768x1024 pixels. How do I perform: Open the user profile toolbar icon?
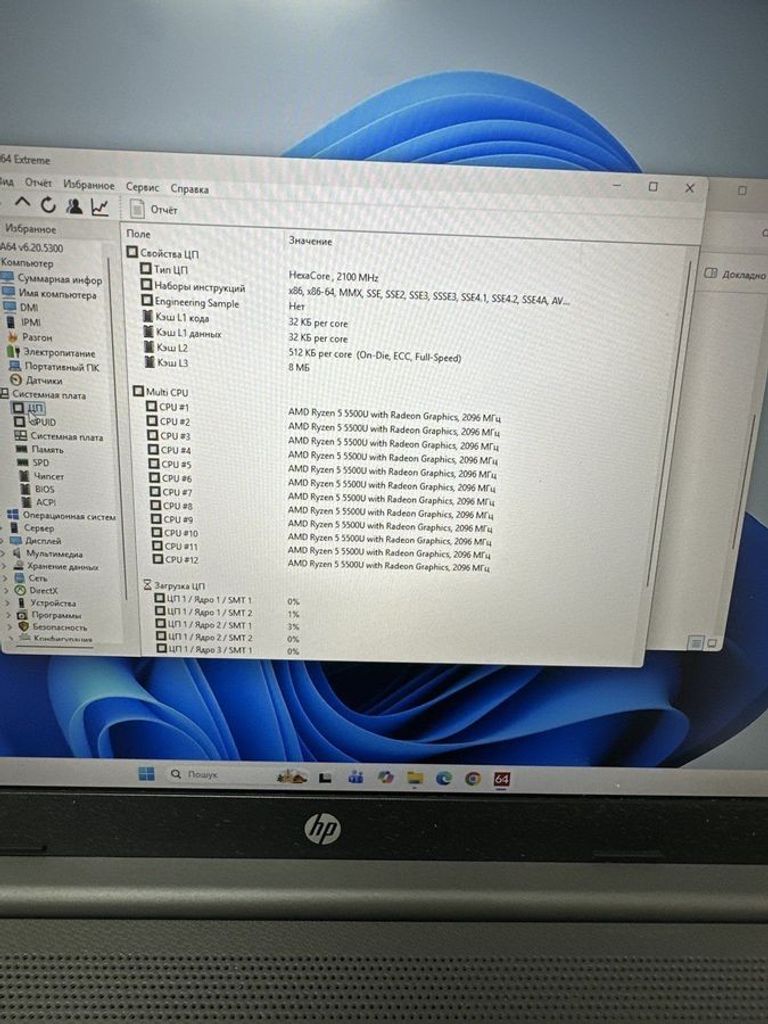pyautogui.click(x=74, y=206)
